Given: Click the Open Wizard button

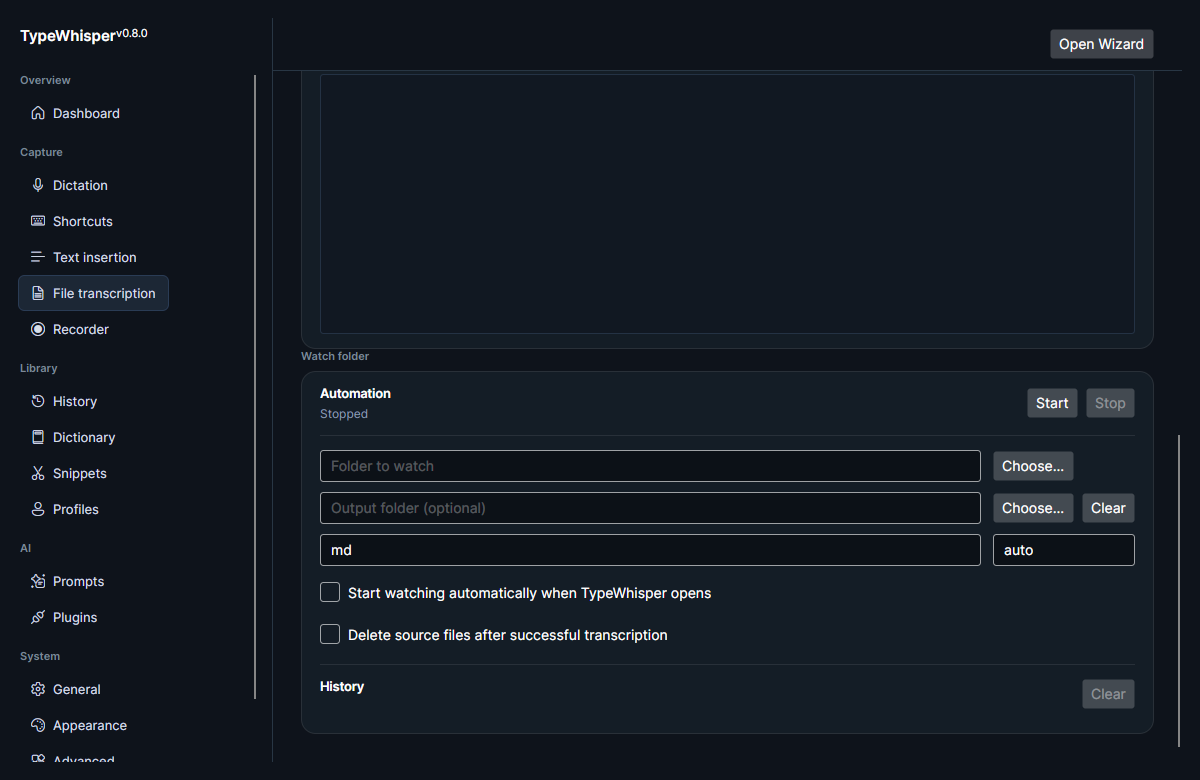Looking at the screenshot, I should pos(1101,44).
